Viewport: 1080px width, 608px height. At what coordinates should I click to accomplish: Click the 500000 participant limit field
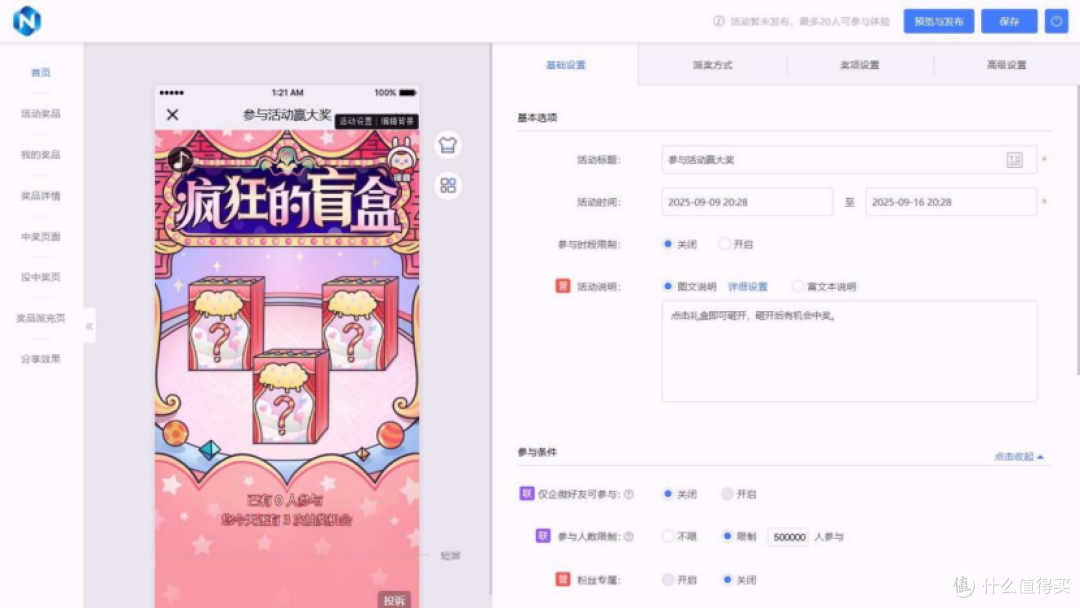[x=789, y=536]
